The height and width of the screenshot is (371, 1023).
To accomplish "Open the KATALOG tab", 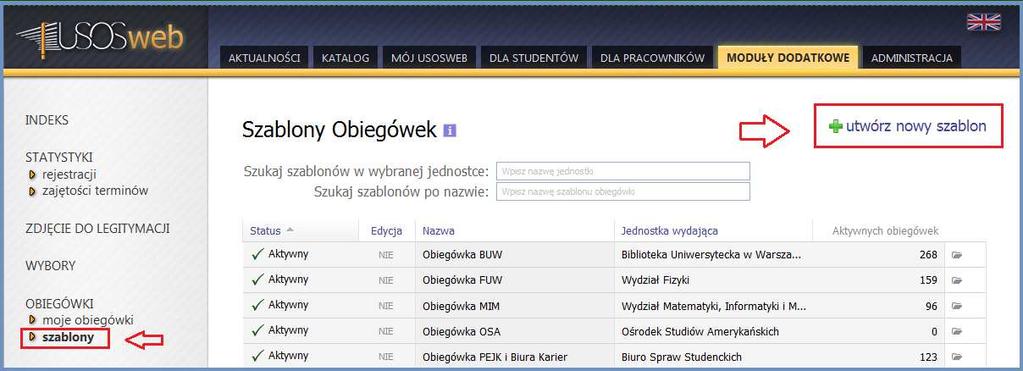I will pos(345,57).
